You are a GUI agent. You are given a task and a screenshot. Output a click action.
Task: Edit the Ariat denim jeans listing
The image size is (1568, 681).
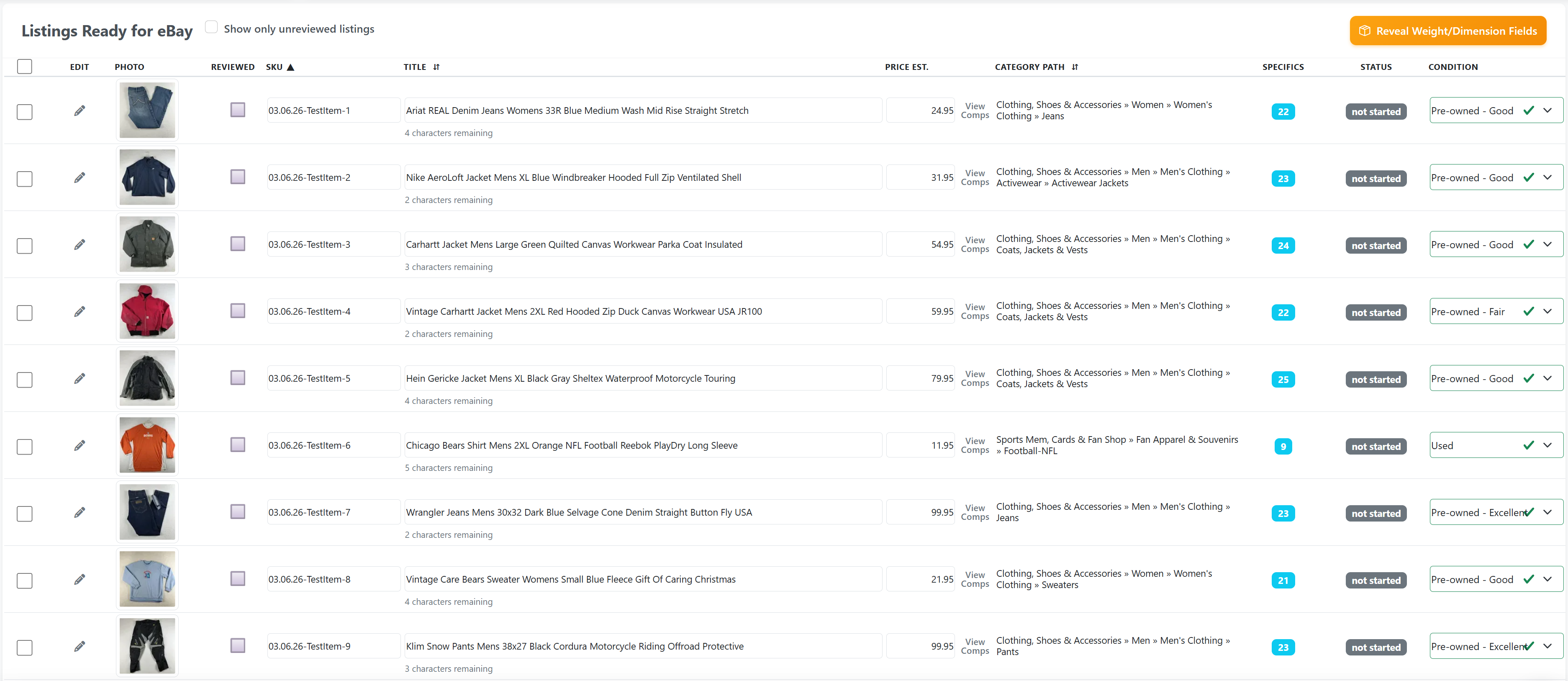pos(80,110)
